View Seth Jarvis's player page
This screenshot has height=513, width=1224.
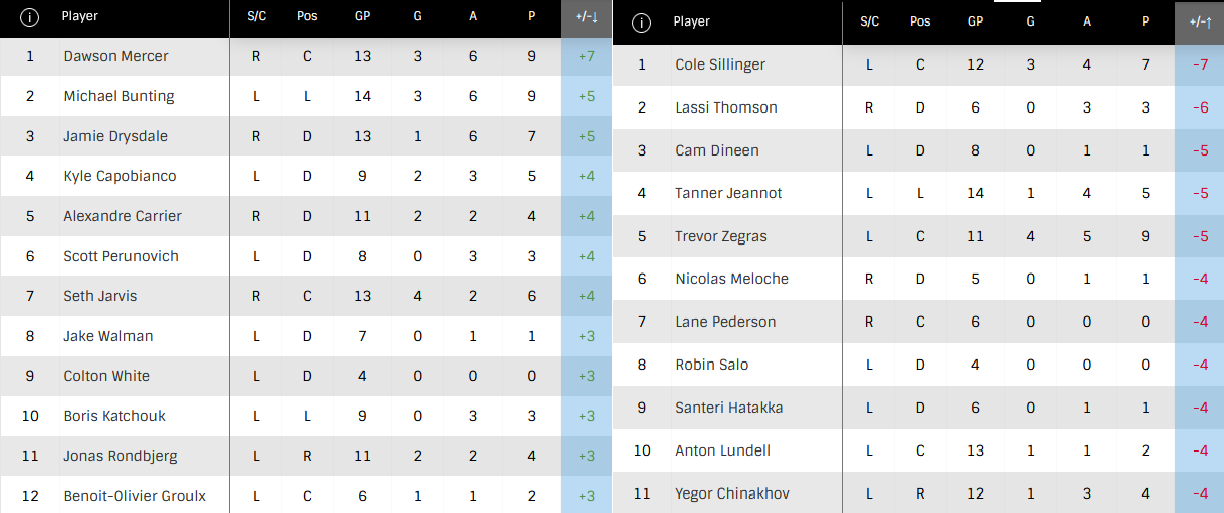coord(100,296)
